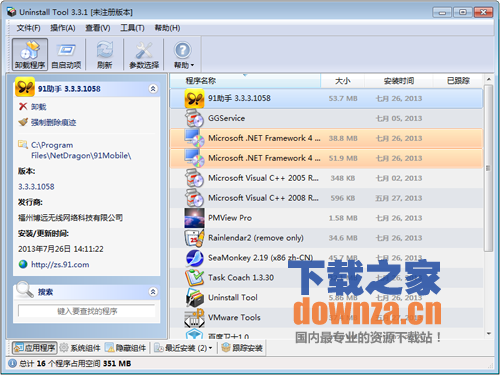Click 七月 05, 2013 install date
500x375 pixels.
[x=399, y=119]
